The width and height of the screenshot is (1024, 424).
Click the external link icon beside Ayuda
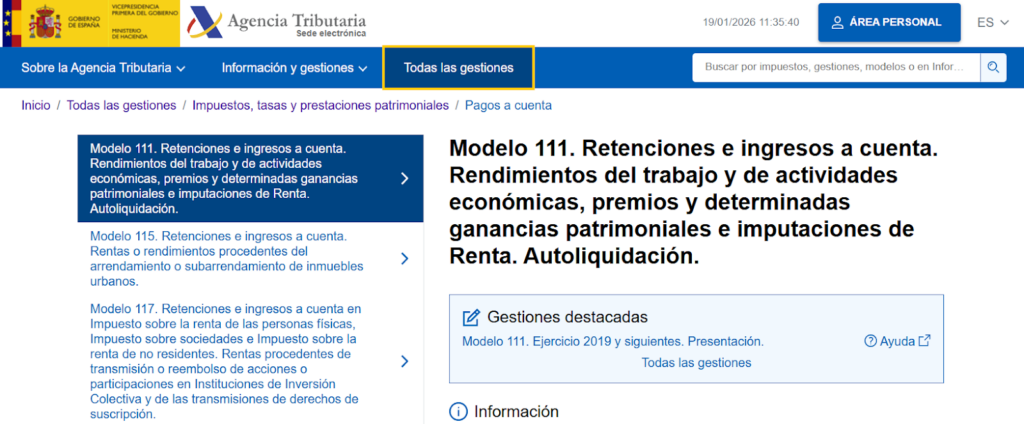(925, 341)
